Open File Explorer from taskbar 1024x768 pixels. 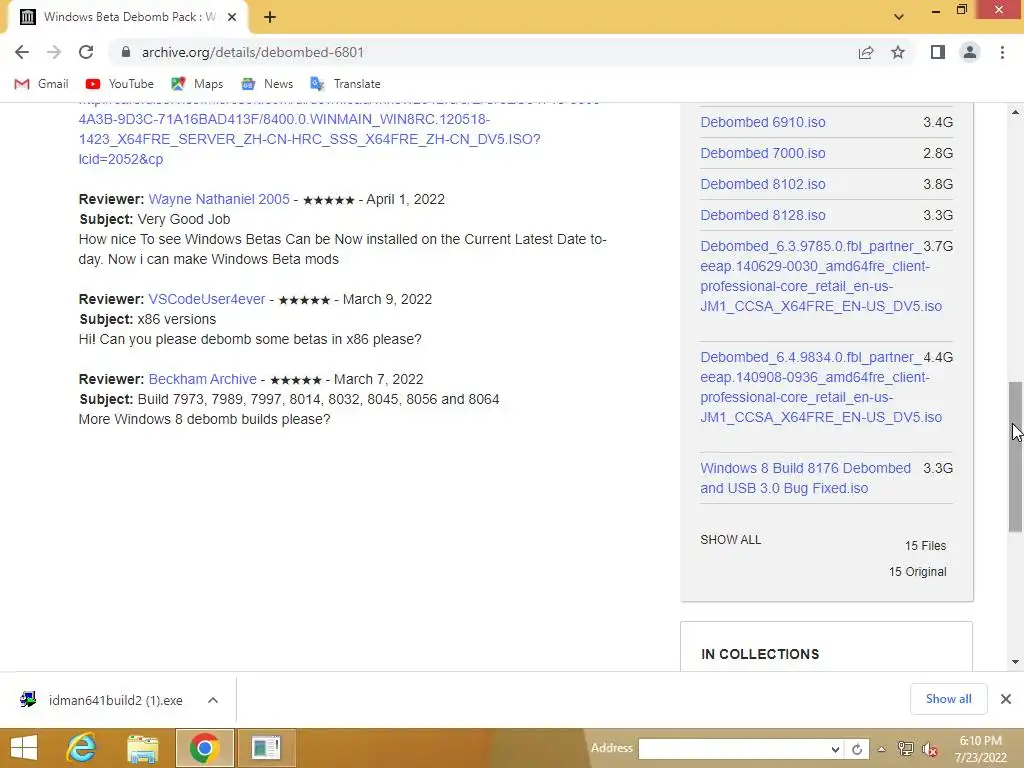[143, 748]
